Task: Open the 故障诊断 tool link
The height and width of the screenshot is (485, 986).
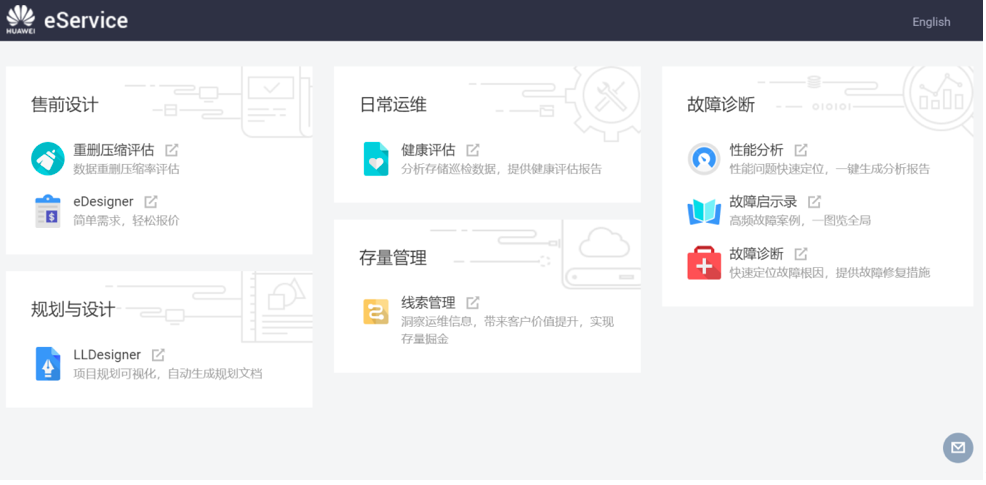Action: [x=756, y=254]
